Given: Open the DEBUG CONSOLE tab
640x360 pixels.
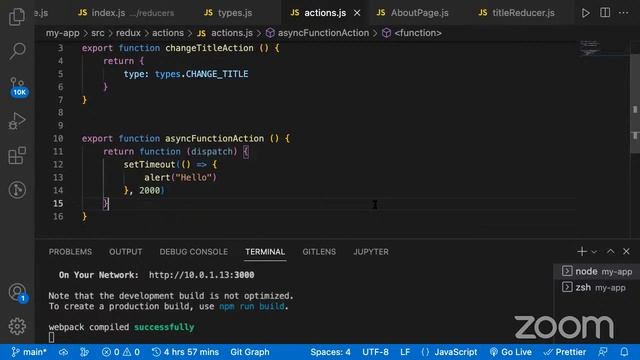Looking at the screenshot, I should pos(193,252).
